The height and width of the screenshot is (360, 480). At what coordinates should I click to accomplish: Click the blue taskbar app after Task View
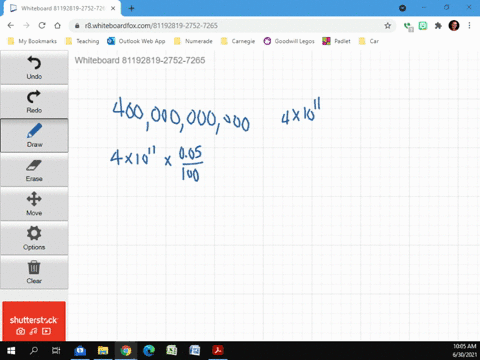[80, 350]
